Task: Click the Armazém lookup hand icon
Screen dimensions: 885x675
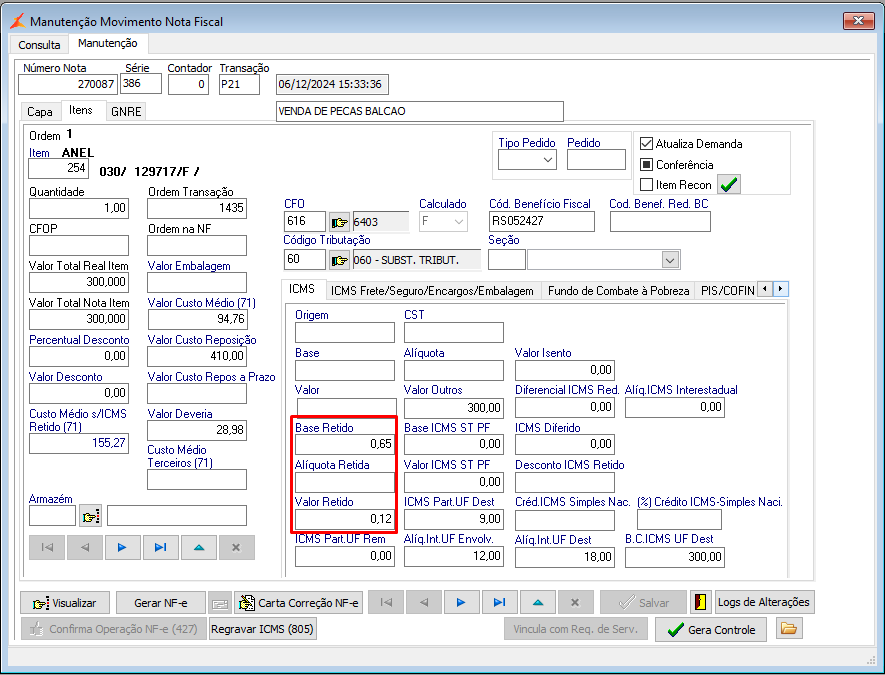Action: point(91,516)
